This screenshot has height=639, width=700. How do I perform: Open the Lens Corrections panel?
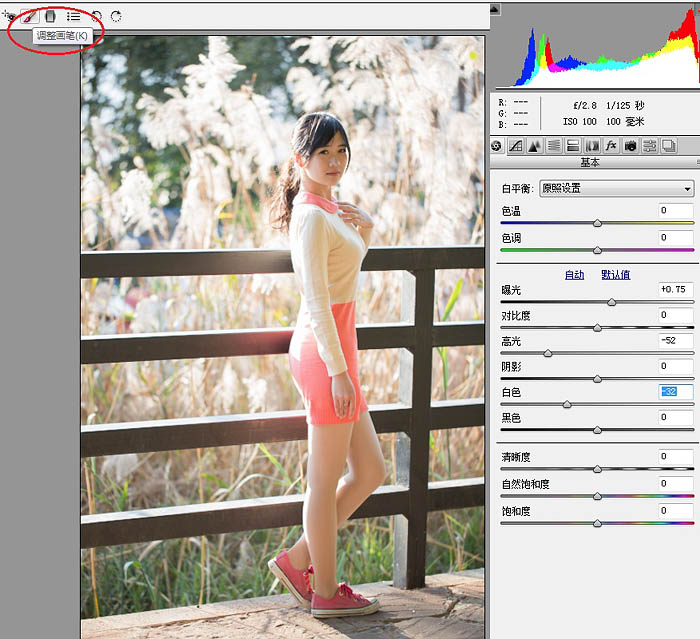tap(592, 146)
